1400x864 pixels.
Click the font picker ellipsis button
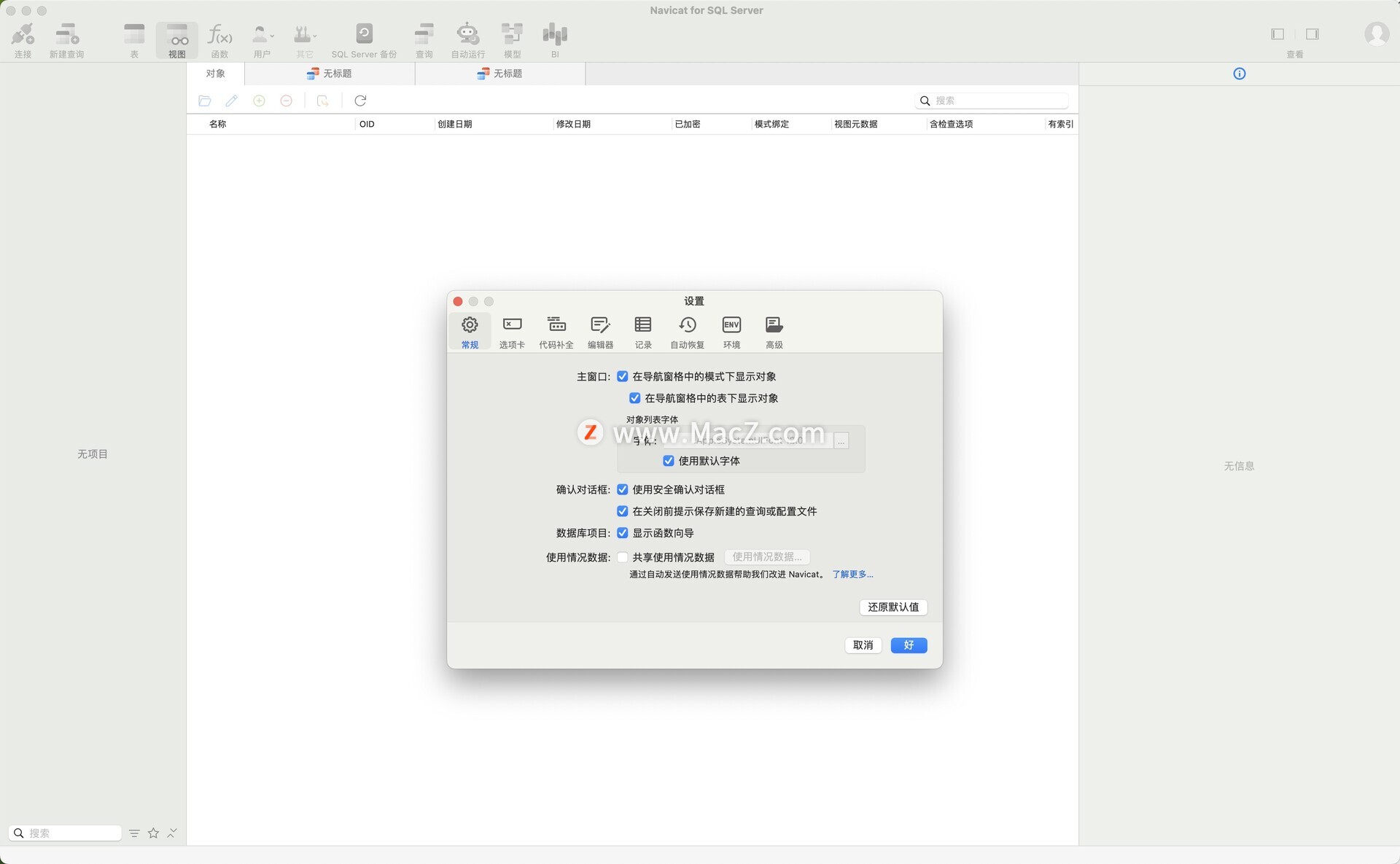pos(841,440)
